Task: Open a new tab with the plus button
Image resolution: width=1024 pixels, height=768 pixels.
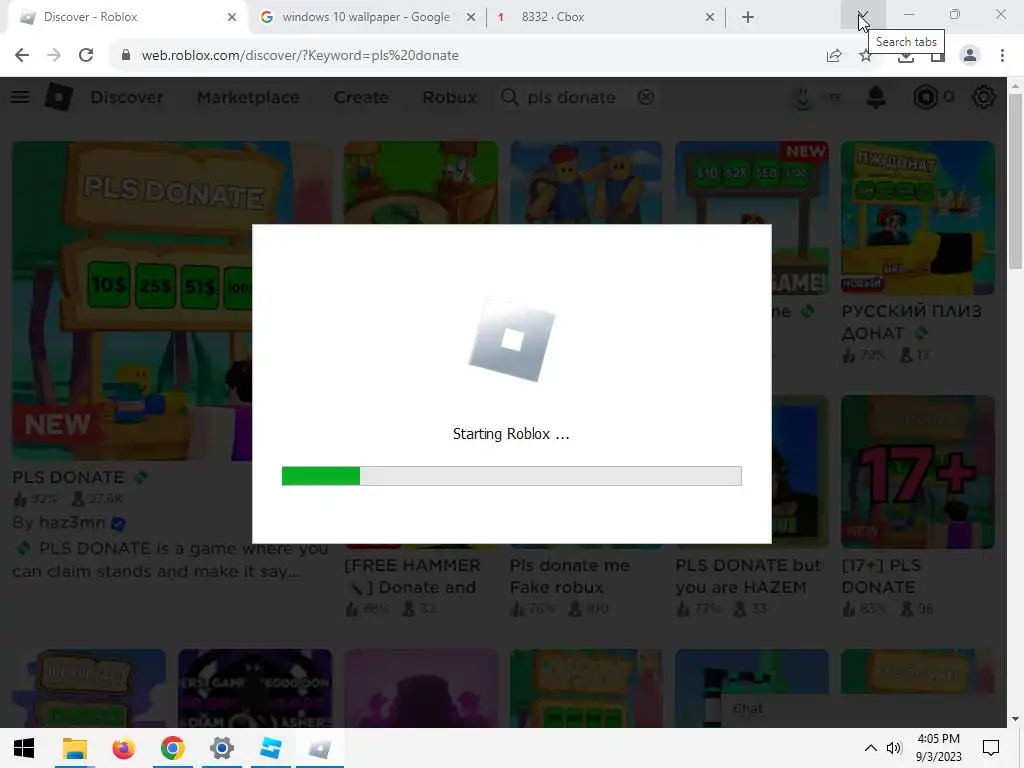Action: click(x=748, y=17)
